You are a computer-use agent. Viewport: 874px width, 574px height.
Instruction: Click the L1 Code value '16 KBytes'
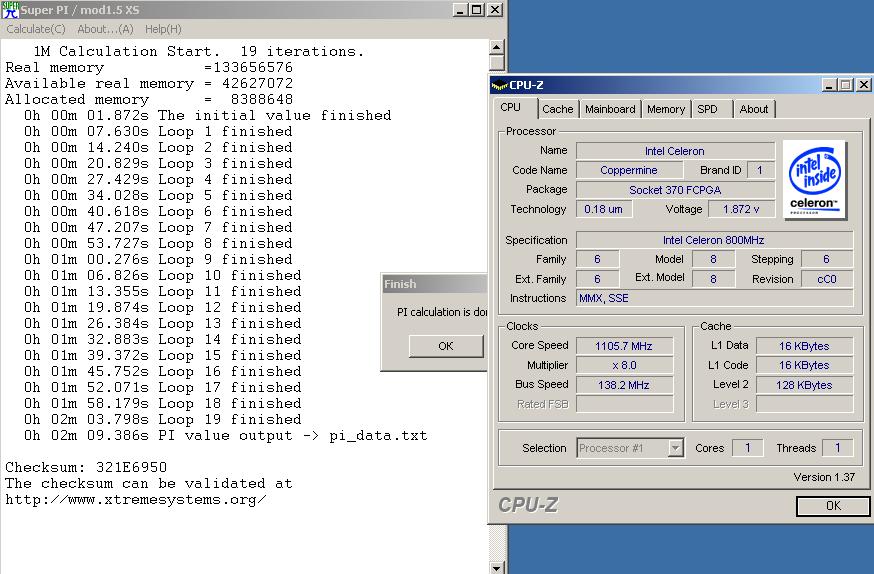804,366
